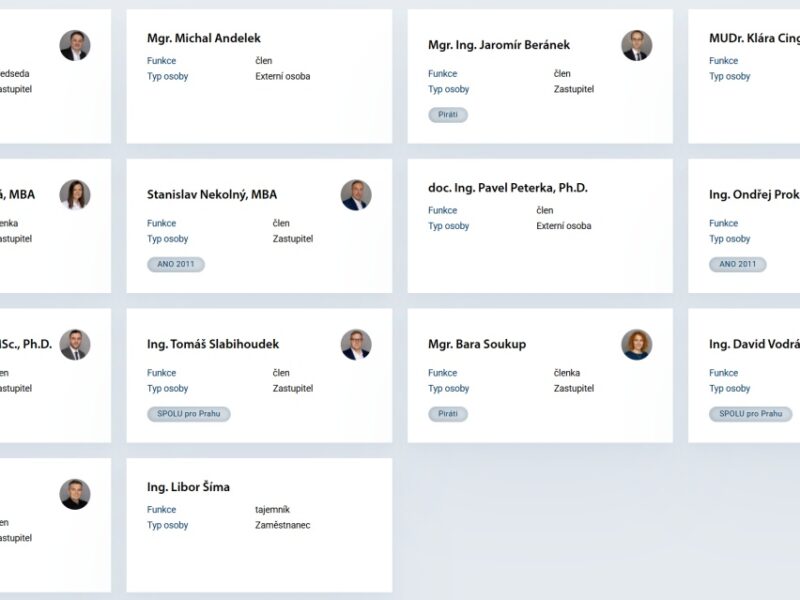This screenshot has width=800, height=600.
Task: Click the top-left card's profile photo
Action: 75,45
